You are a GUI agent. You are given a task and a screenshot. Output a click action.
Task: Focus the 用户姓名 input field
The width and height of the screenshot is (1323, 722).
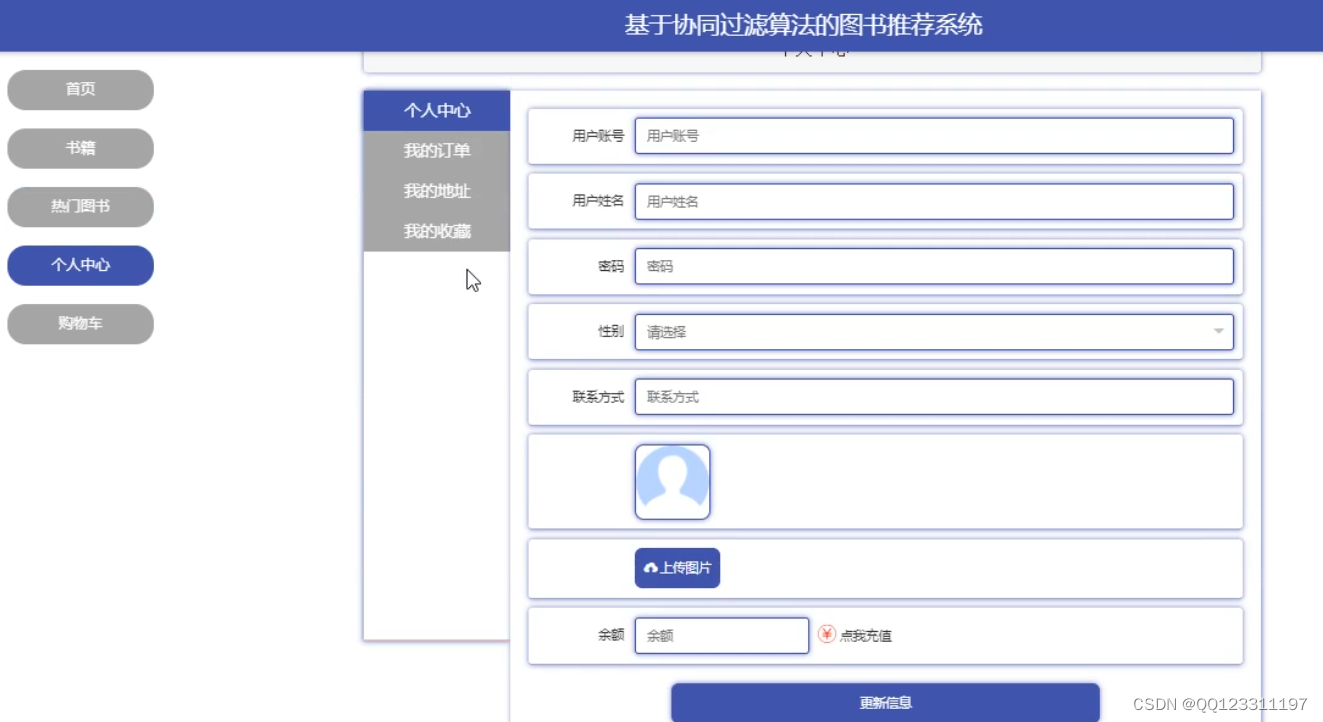tap(934, 201)
